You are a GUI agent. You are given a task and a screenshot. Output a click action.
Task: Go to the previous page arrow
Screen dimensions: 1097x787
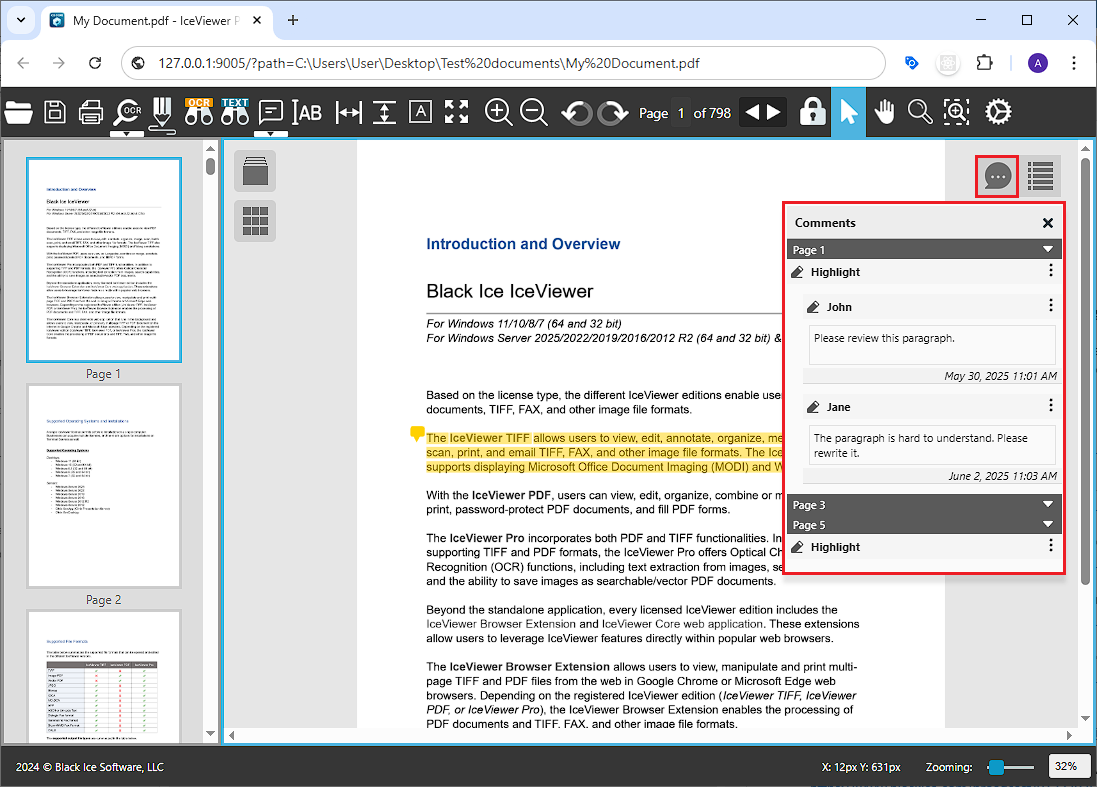coord(752,112)
